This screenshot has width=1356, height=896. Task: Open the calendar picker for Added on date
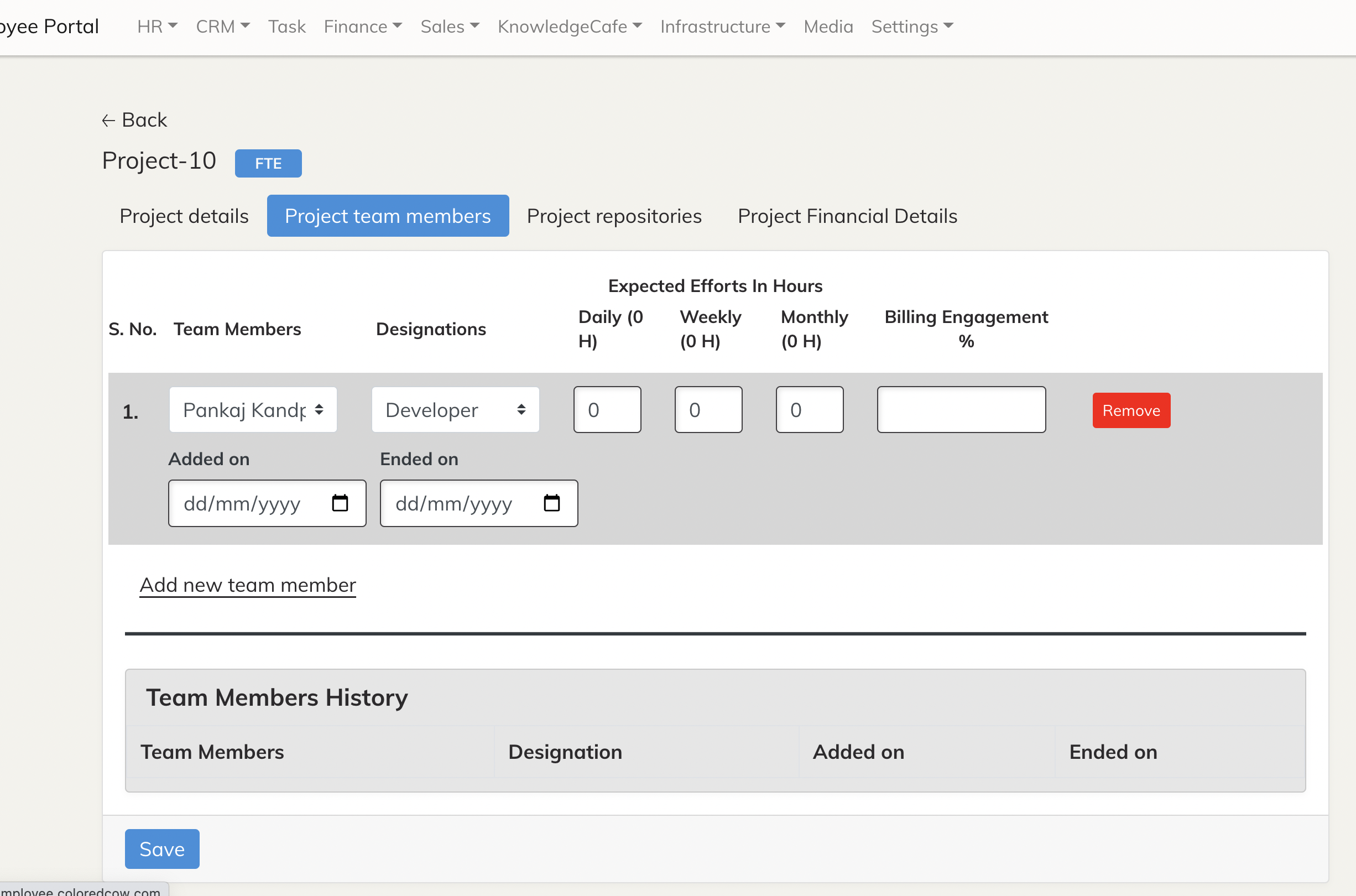tap(341, 503)
